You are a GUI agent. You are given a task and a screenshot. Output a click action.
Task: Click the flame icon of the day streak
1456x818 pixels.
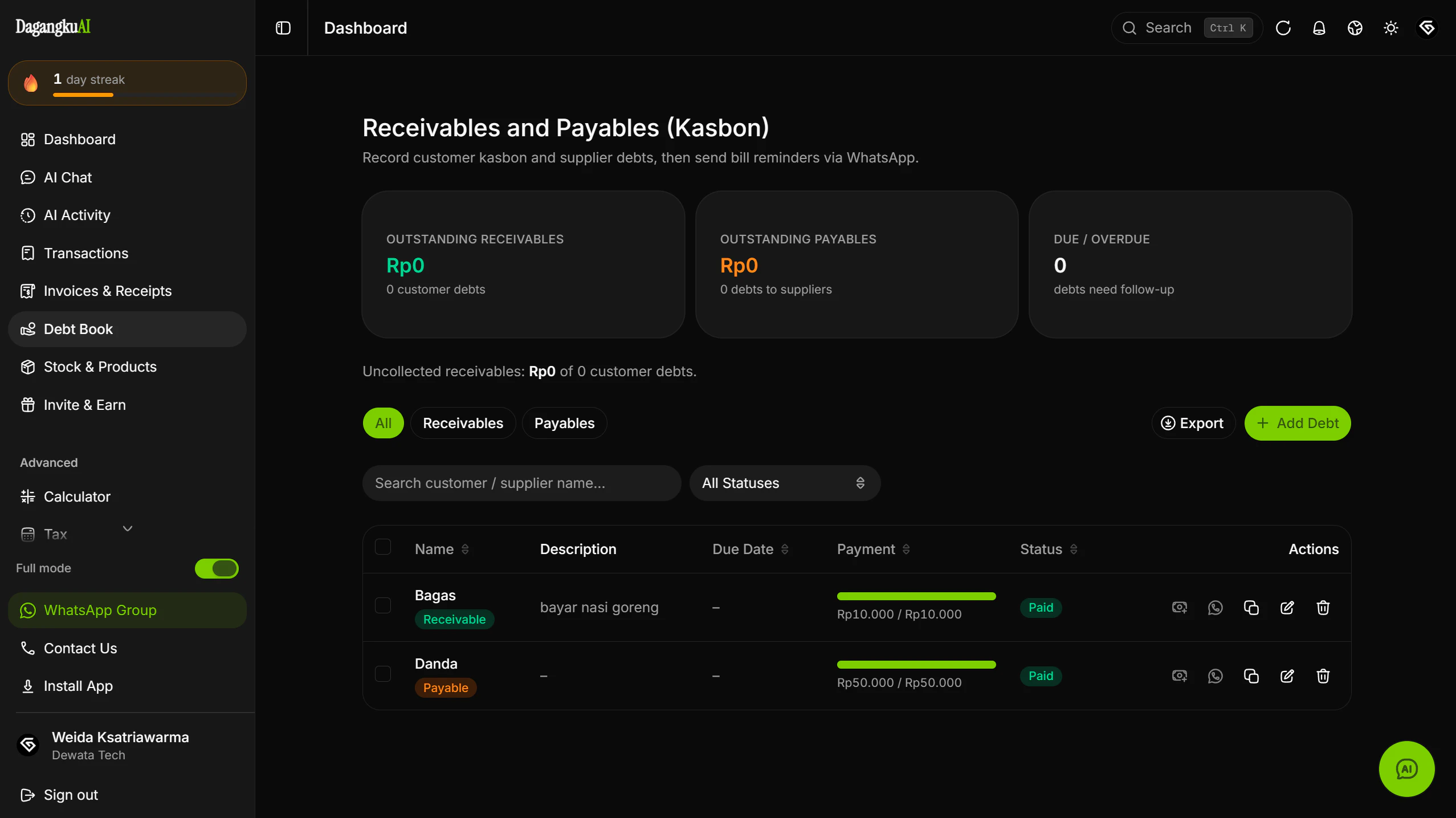[x=31, y=83]
